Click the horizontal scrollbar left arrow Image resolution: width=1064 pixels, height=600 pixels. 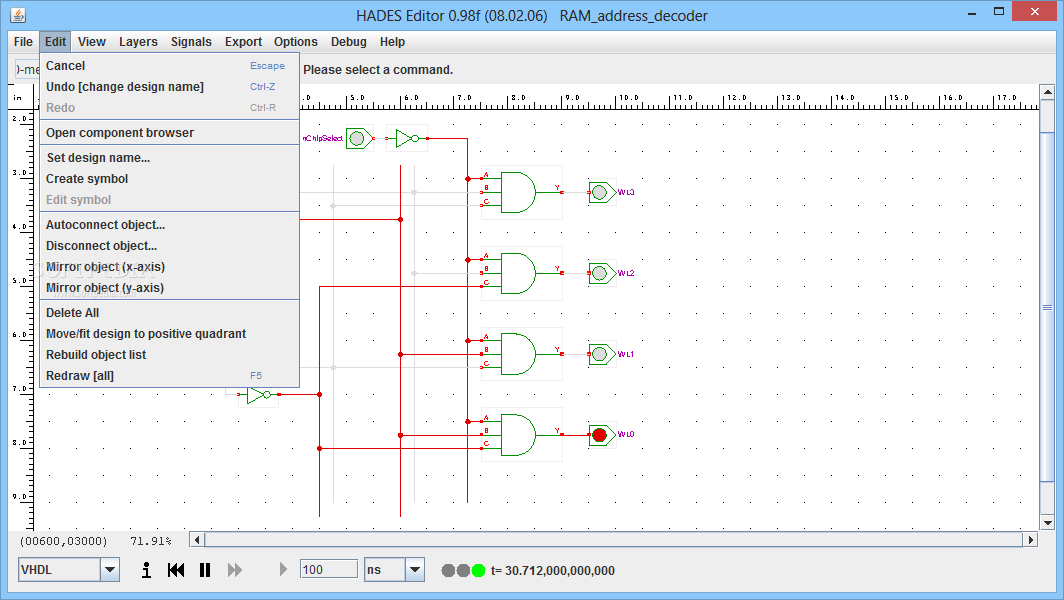(197, 540)
